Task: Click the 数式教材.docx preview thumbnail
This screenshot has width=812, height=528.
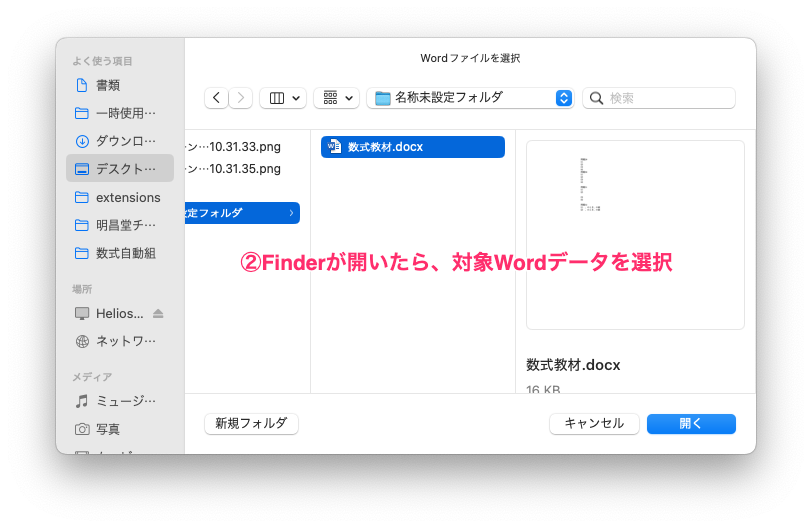Action: (x=635, y=234)
